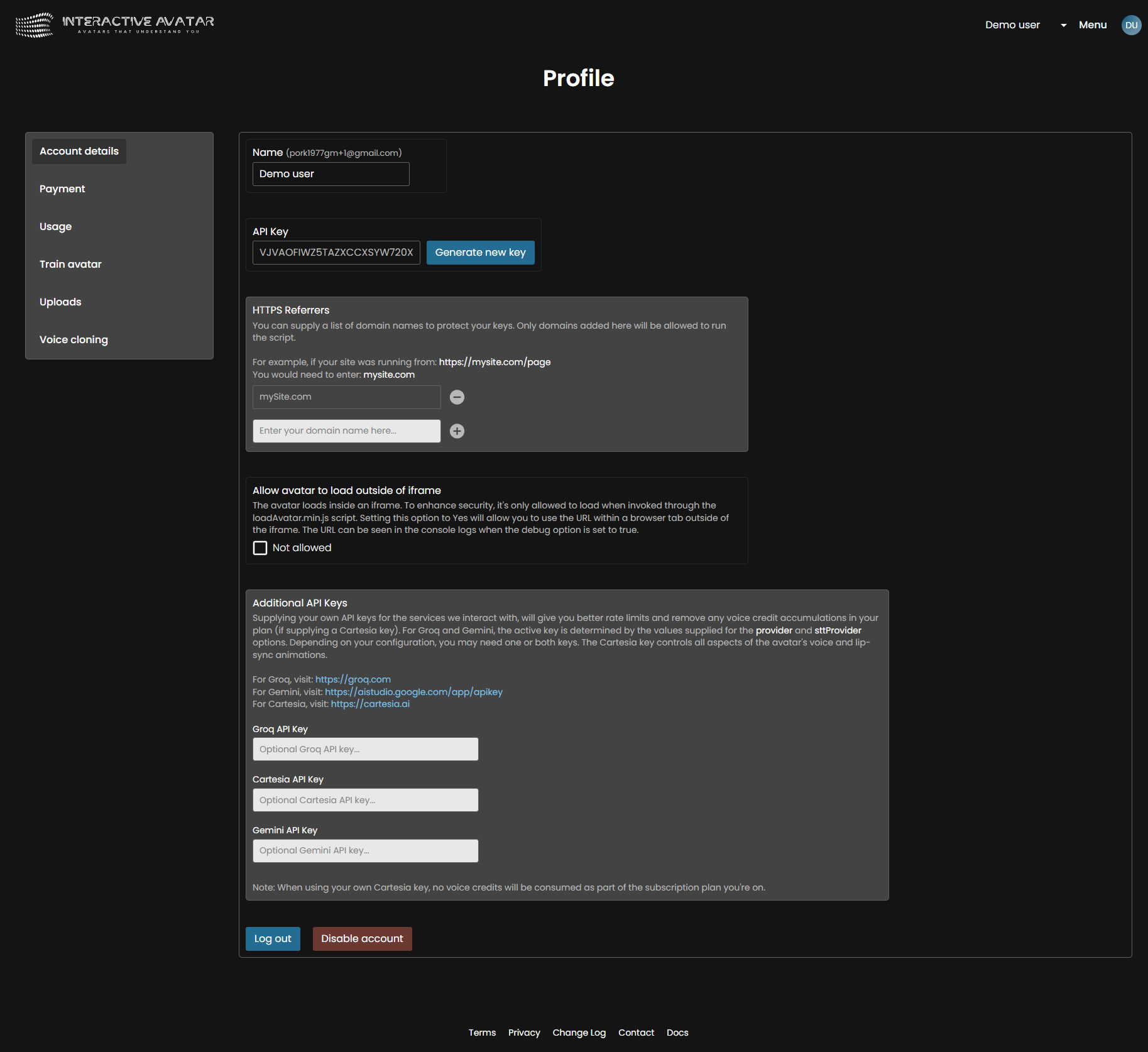Open the Uploads section
Viewport: 1148px width, 1052px height.
60,302
